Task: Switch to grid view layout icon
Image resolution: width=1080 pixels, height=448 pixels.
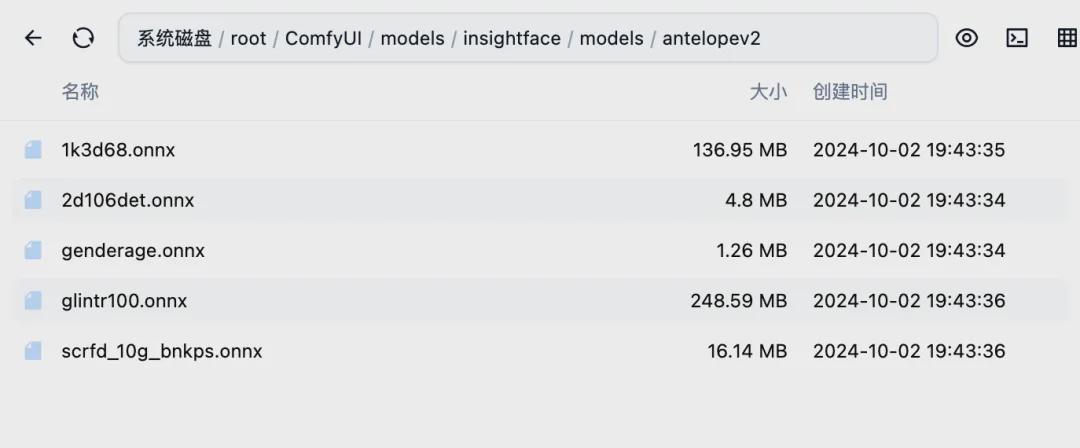Action: pyautogui.click(x=1066, y=38)
